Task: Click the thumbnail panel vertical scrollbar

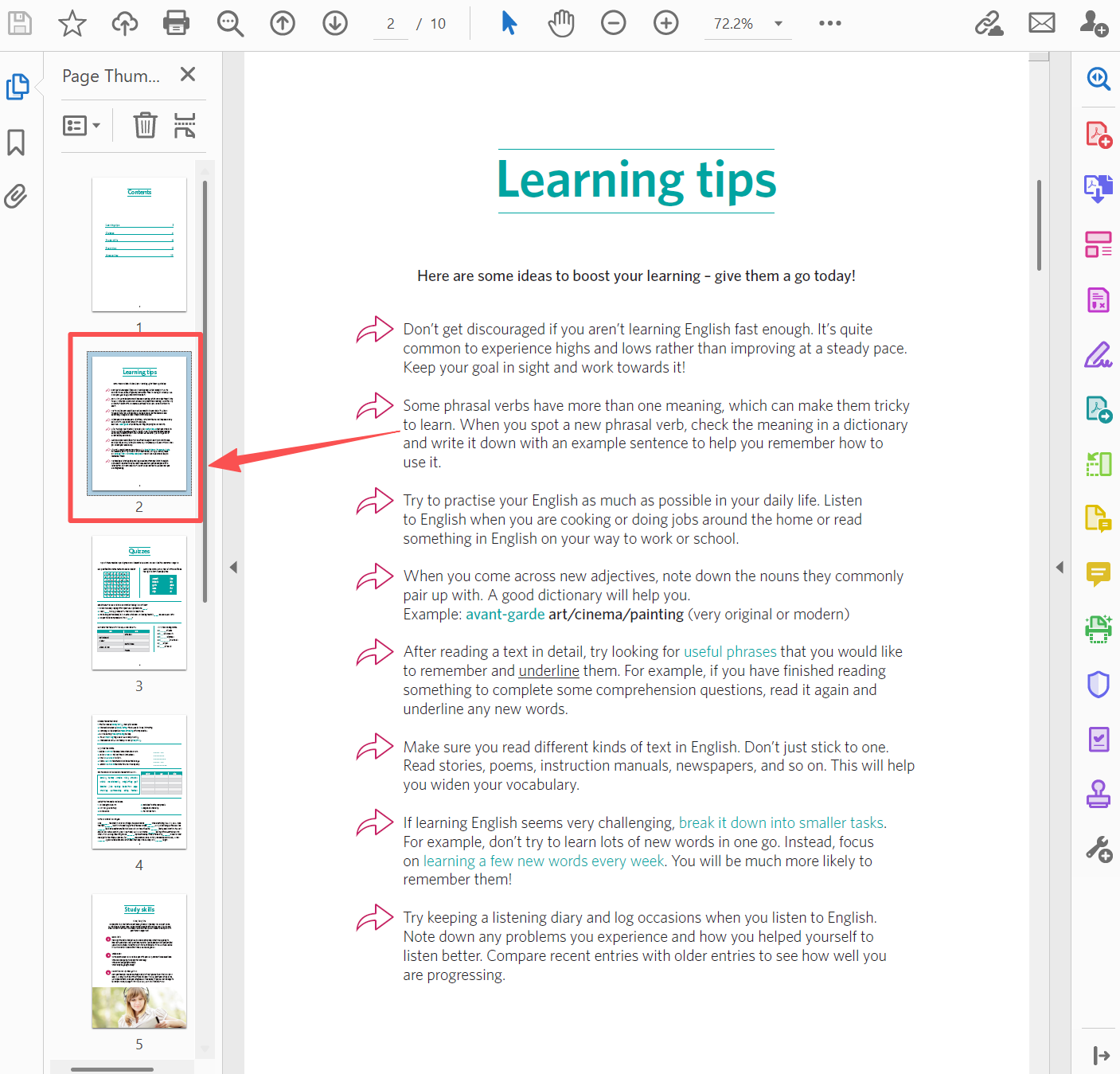Action: click(205, 390)
